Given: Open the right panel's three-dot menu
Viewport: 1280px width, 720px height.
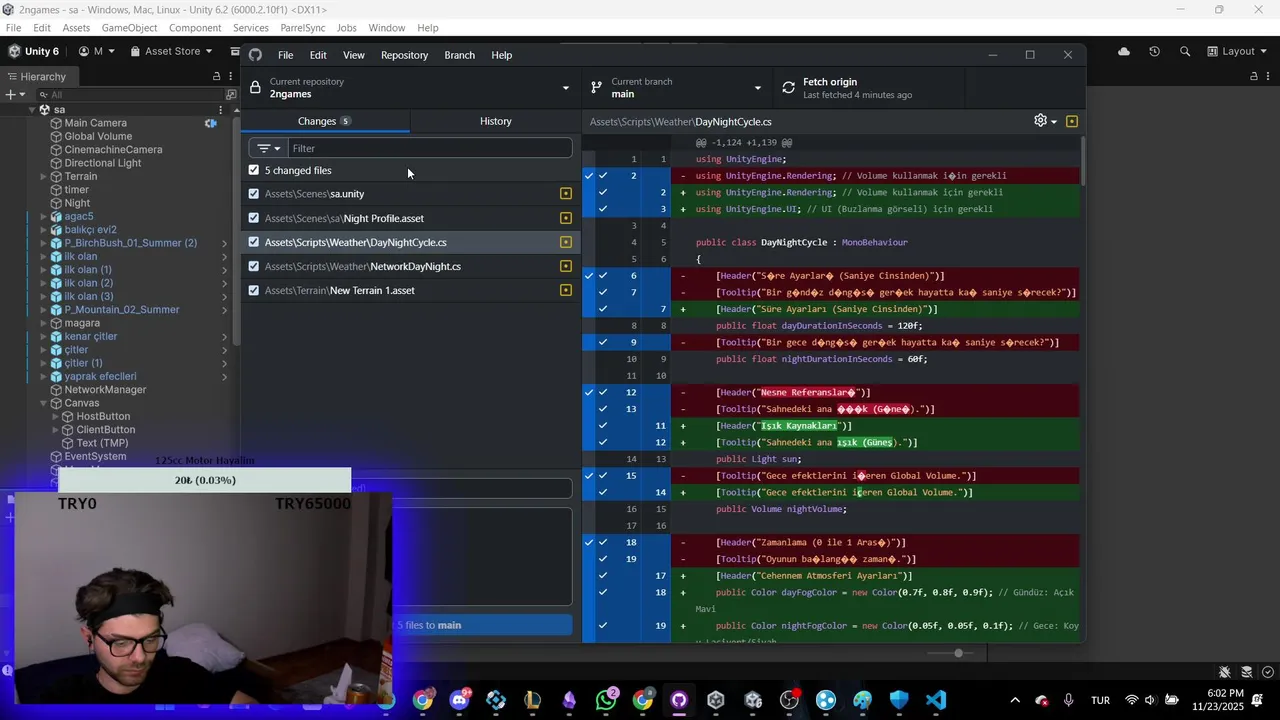Looking at the screenshot, I should (x=1268, y=76).
